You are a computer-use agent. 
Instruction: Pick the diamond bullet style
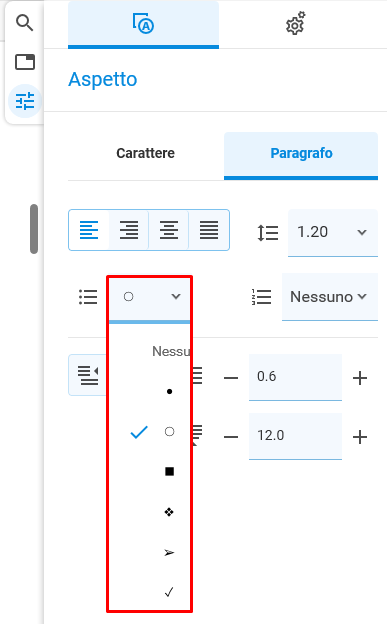click(169, 512)
